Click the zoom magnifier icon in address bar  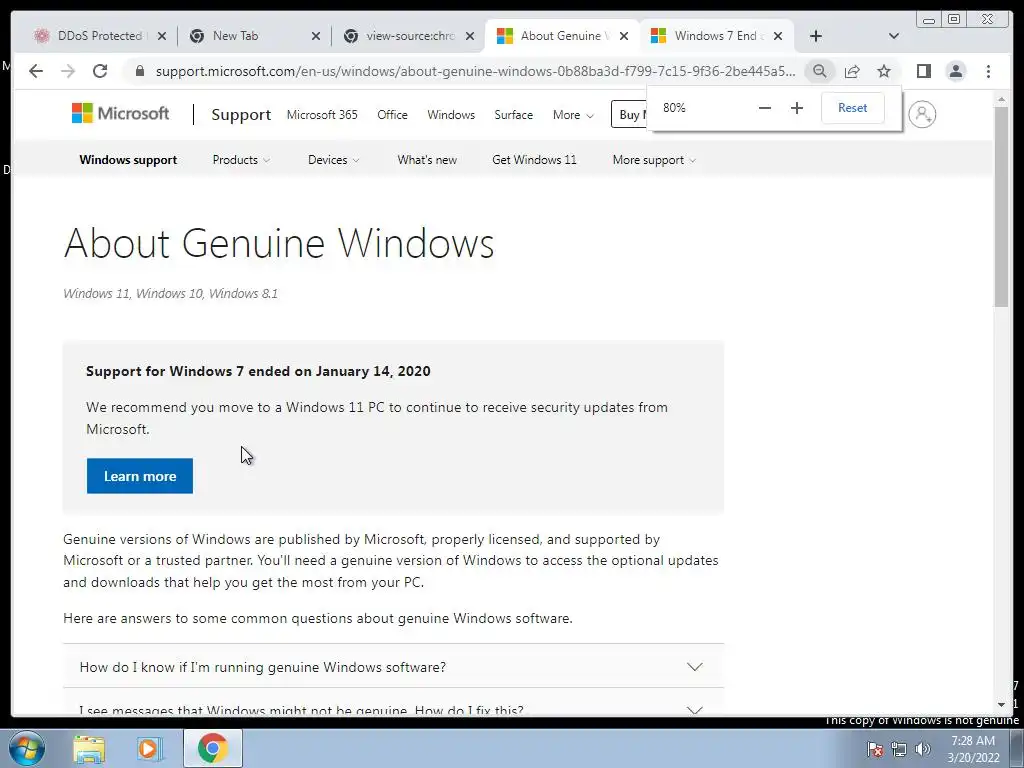(x=820, y=71)
